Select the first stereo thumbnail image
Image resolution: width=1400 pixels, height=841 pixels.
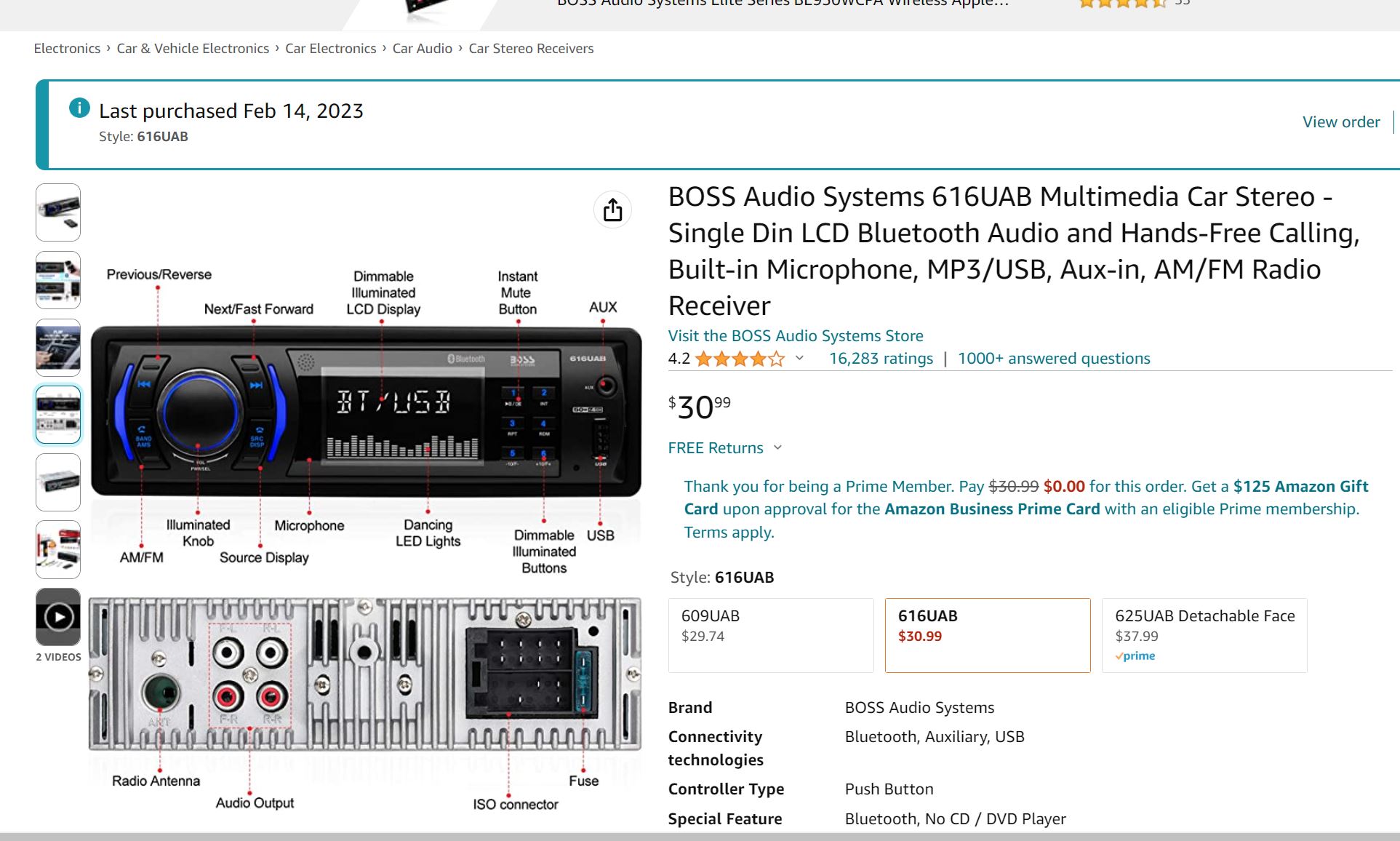58,212
